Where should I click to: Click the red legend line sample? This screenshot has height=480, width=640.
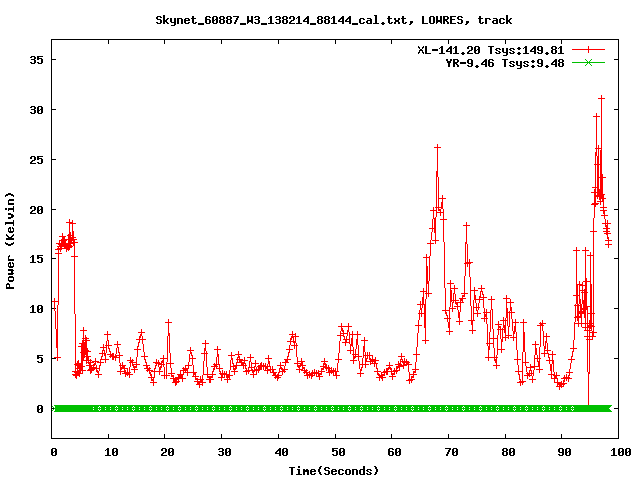pyautogui.click(x=588, y=50)
